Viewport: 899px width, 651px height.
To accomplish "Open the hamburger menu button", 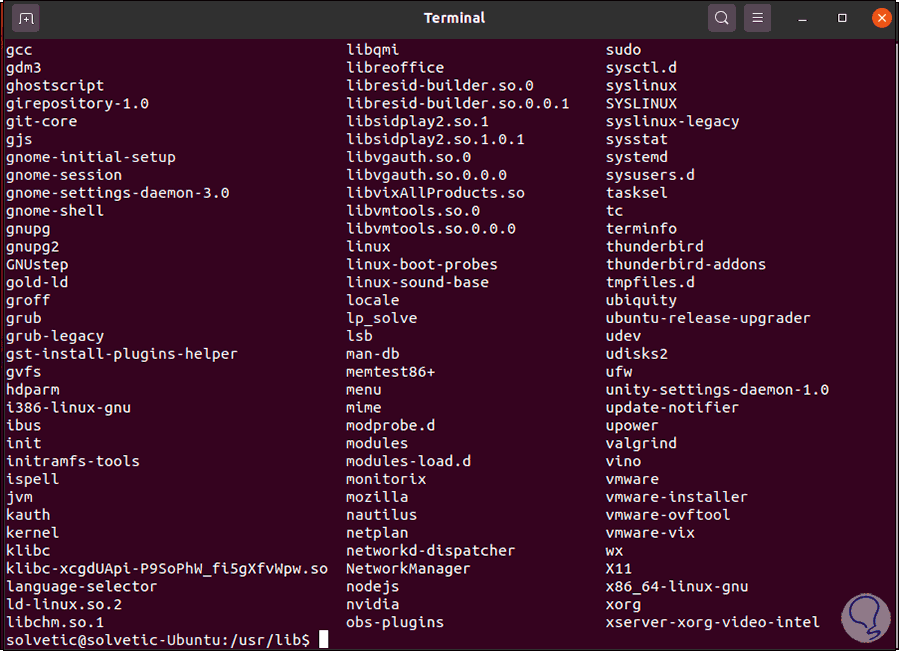I will (758, 18).
